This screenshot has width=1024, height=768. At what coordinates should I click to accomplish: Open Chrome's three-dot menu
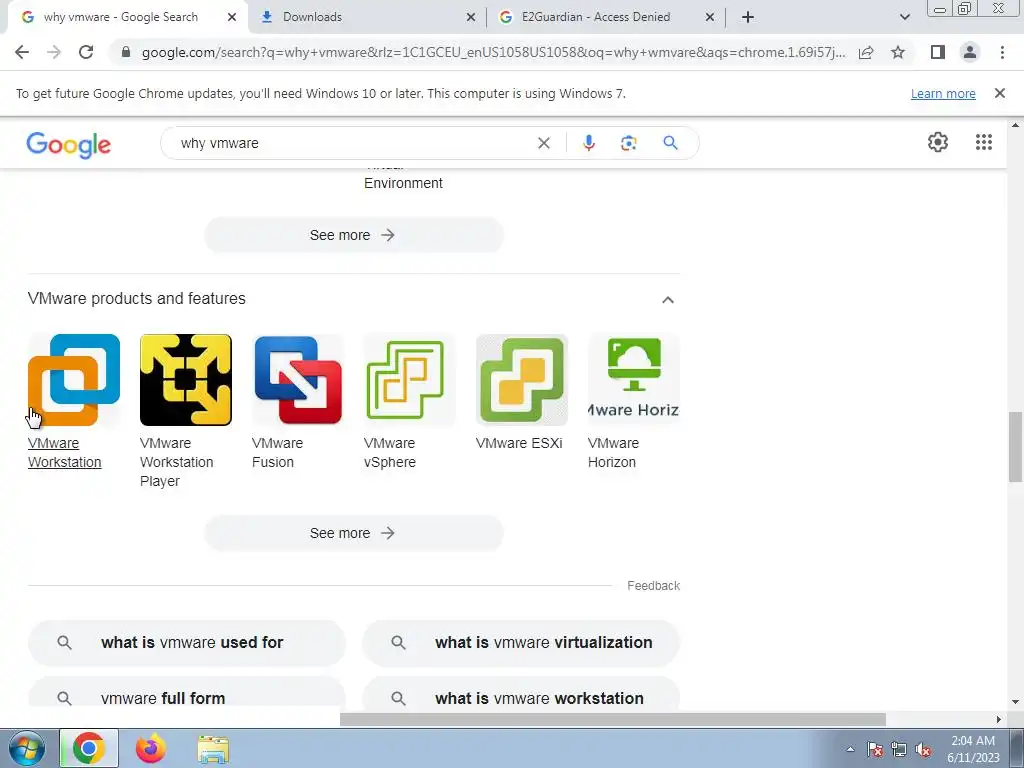pyautogui.click(x=1002, y=52)
